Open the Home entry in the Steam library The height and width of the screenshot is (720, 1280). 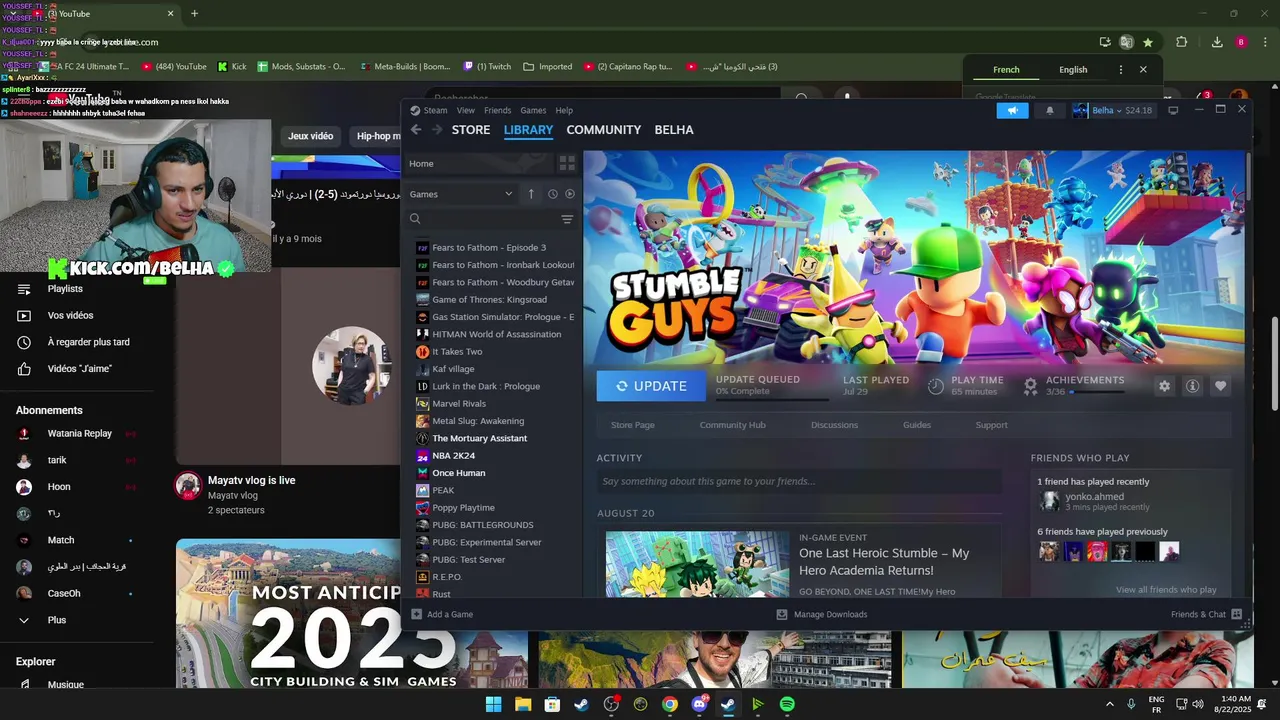(x=480, y=163)
